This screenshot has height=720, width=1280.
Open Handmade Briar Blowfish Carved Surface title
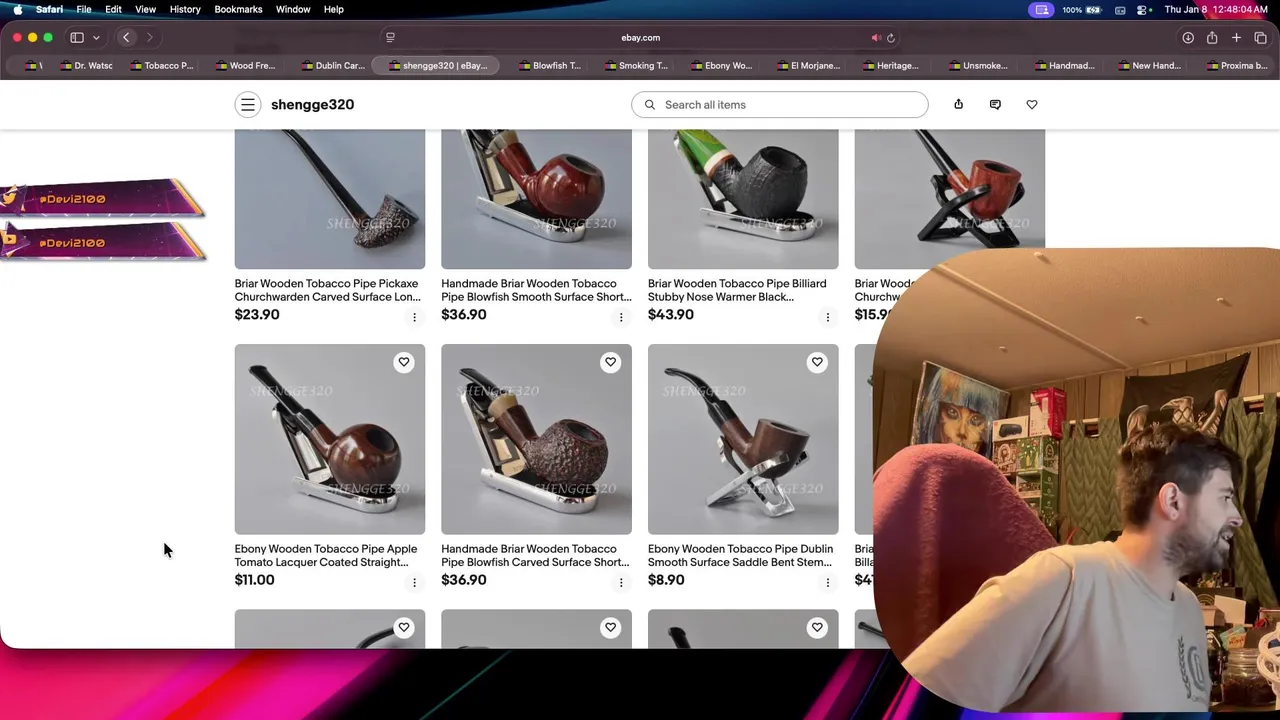[535, 555]
